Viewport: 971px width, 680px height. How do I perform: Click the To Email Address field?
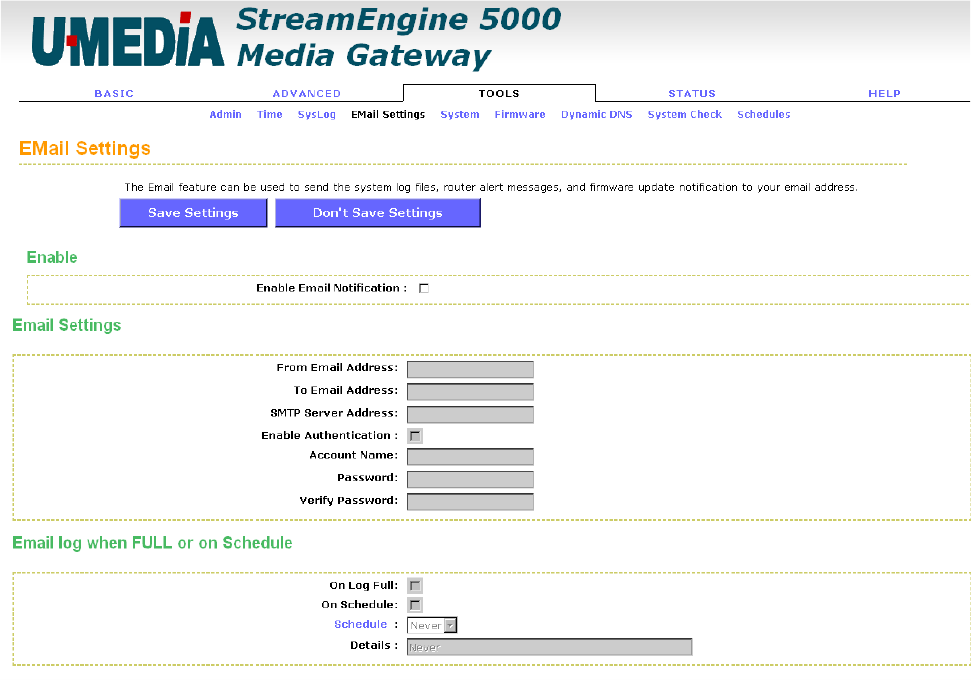pyautogui.click(x=470, y=392)
